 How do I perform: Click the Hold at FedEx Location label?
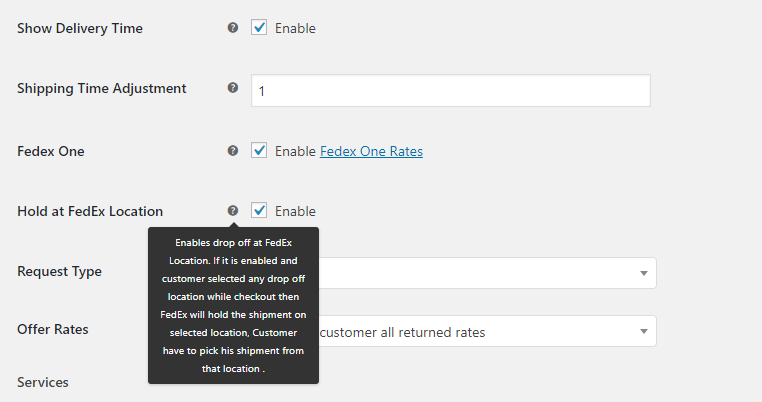(x=90, y=211)
